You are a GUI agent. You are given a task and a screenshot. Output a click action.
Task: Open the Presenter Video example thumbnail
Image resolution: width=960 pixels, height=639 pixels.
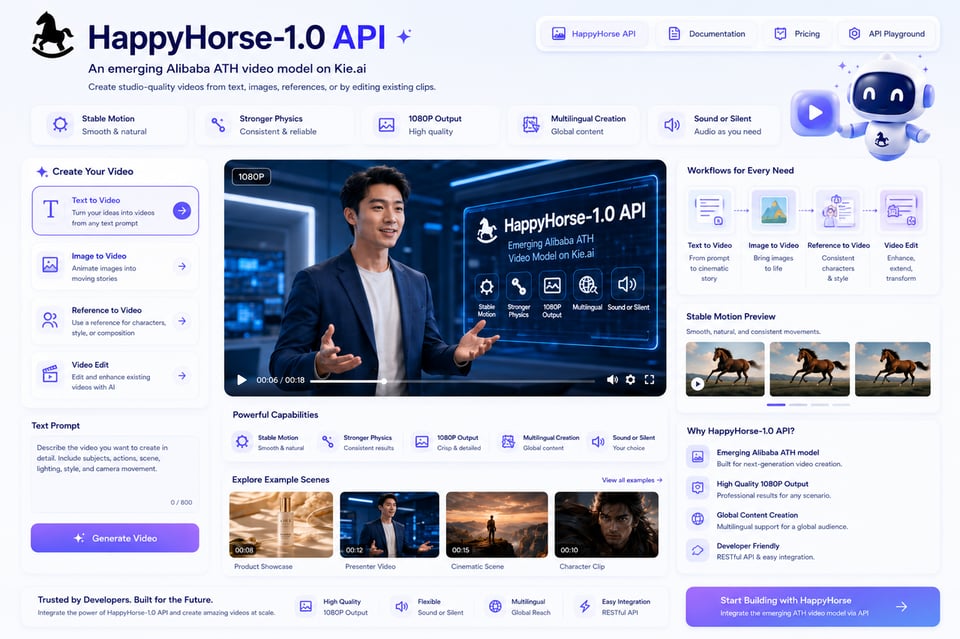[389, 525]
